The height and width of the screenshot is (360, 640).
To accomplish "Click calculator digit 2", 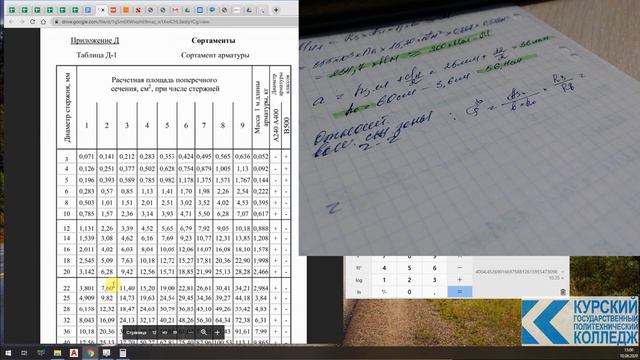I will [409, 280].
